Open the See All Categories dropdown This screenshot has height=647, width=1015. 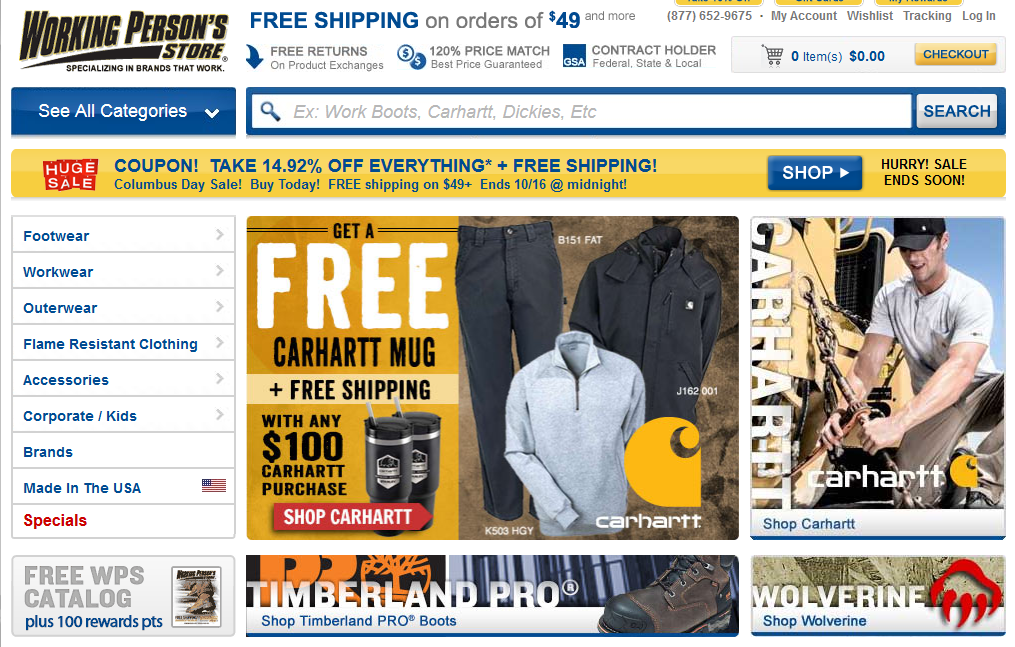coord(124,111)
